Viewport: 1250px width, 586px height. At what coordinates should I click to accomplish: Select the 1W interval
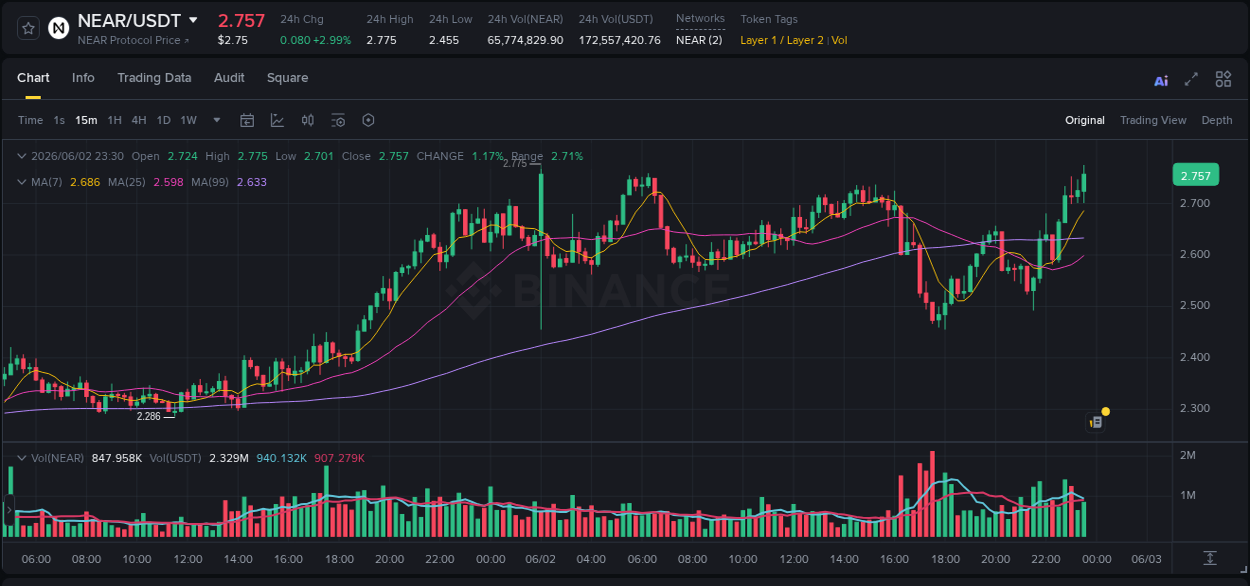tap(188, 120)
